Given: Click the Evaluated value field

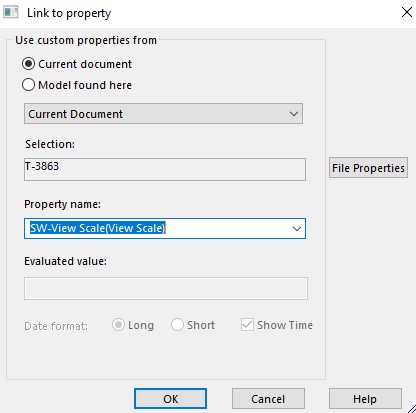Looking at the screenshot, I should point(166,288).
